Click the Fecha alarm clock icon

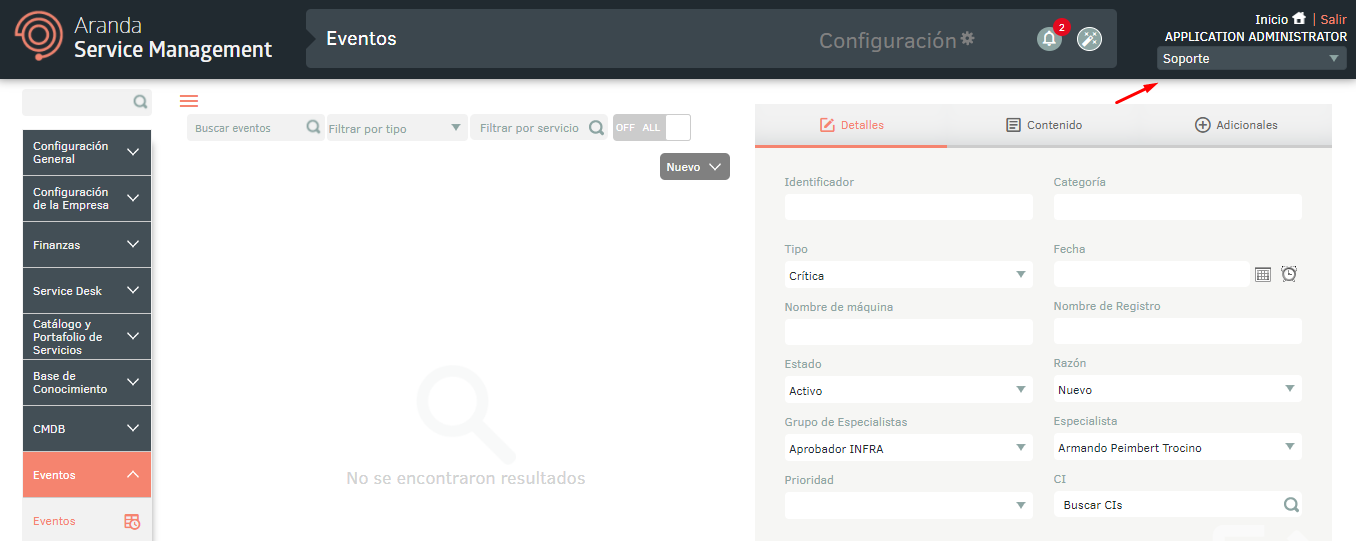(1289, 274)
